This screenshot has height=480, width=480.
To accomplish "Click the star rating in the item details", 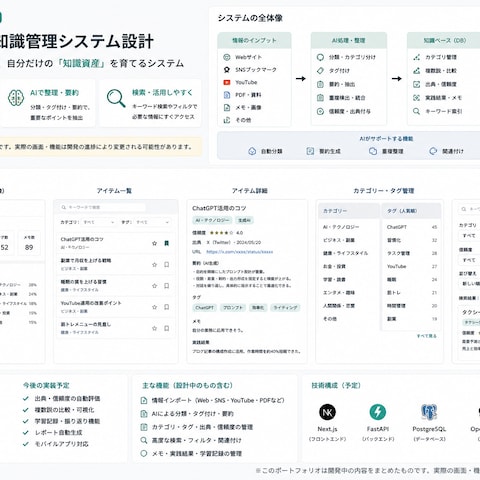I will pos(221,233).
